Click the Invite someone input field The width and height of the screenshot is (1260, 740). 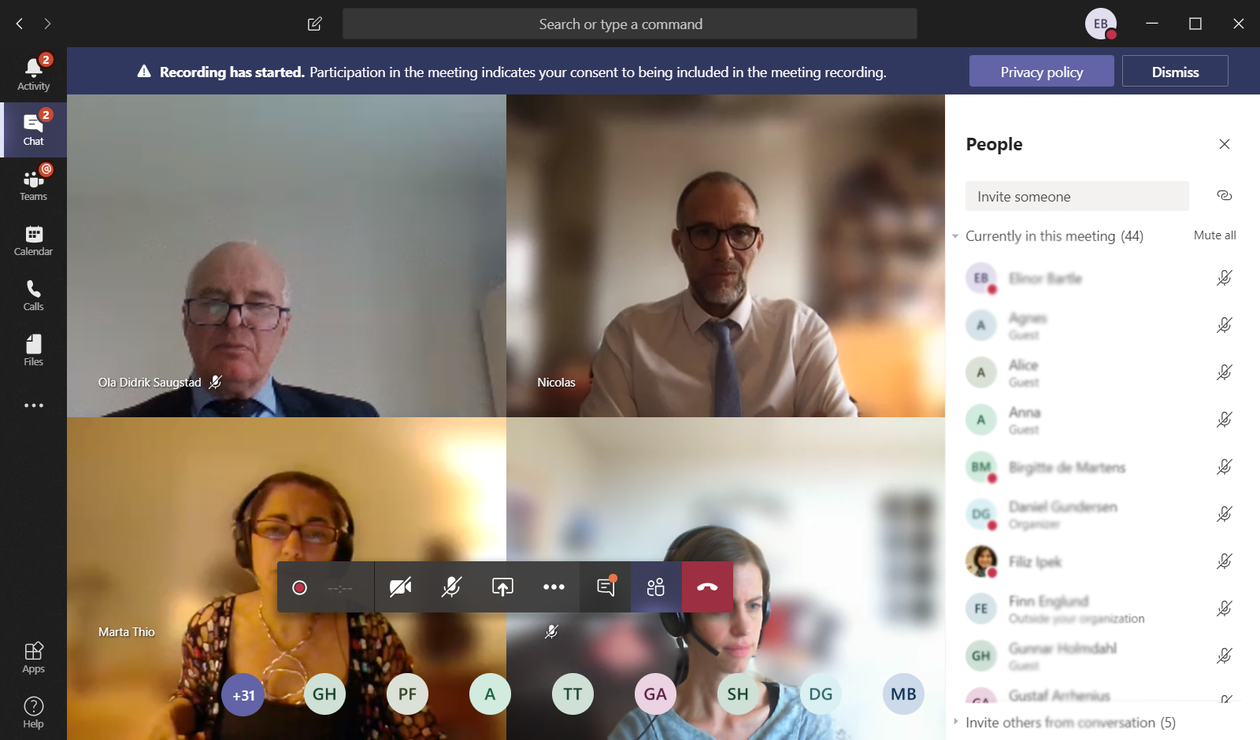click(x=1077, y=196)
